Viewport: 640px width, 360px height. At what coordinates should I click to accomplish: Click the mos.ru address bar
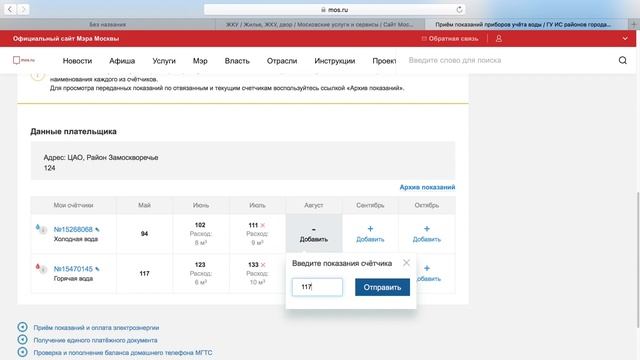pos(334,9)
